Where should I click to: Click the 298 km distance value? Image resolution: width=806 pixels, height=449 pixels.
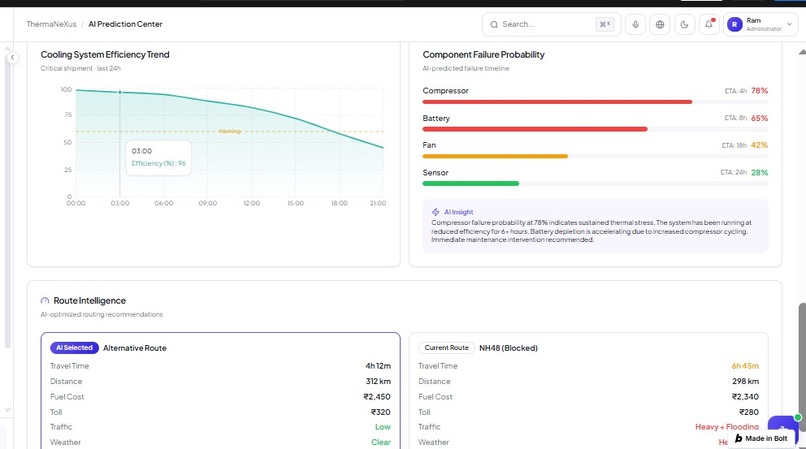745,382
